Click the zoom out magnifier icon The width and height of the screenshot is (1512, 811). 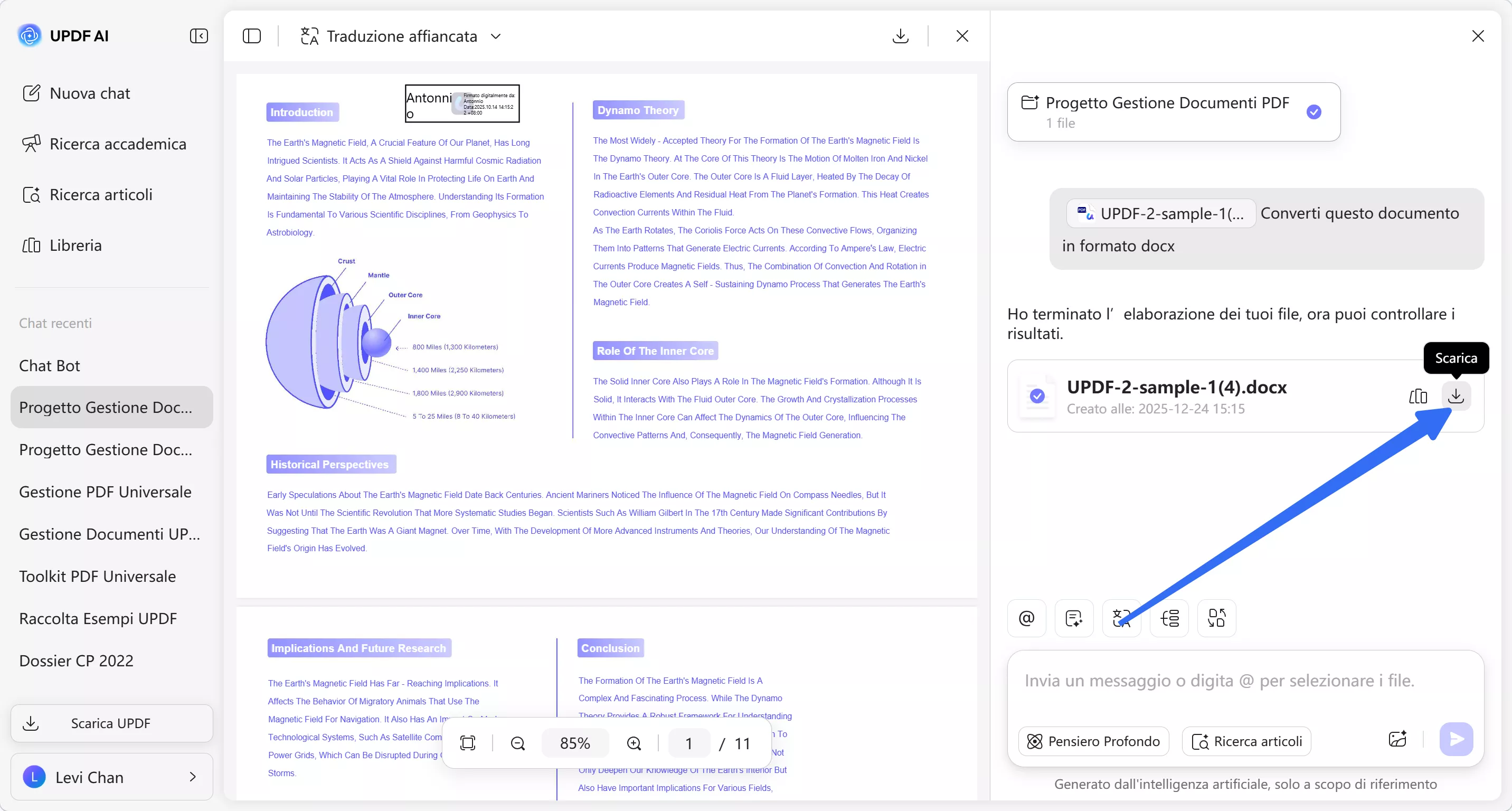(x=518, y=743)
